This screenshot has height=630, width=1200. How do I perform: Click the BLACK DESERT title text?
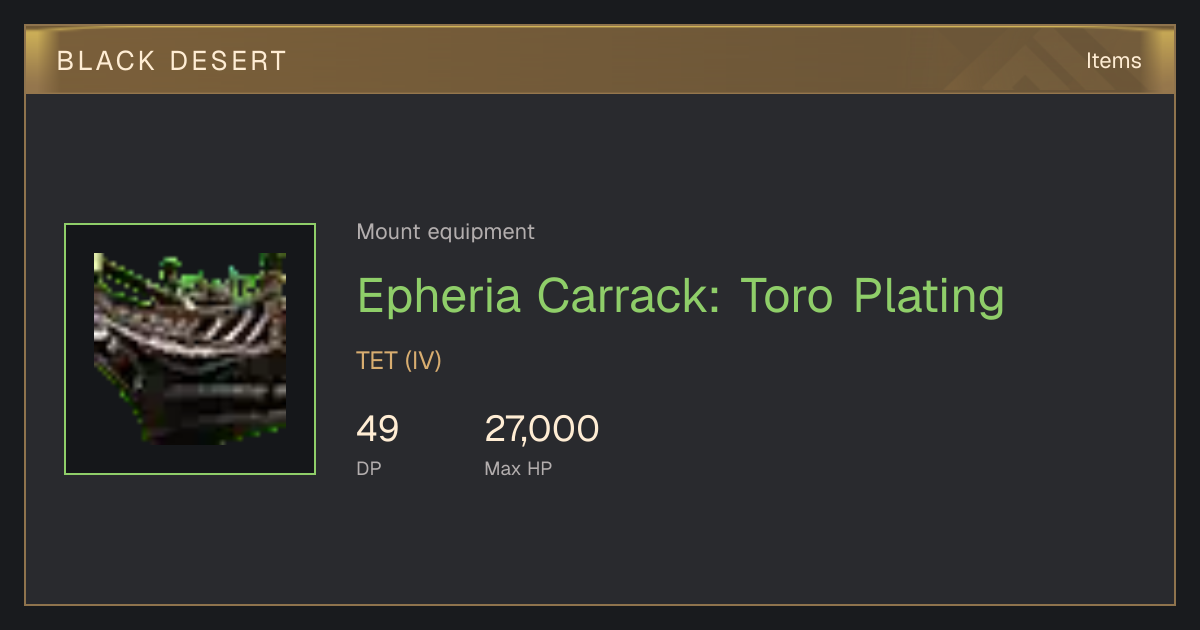tap(172, 61)
